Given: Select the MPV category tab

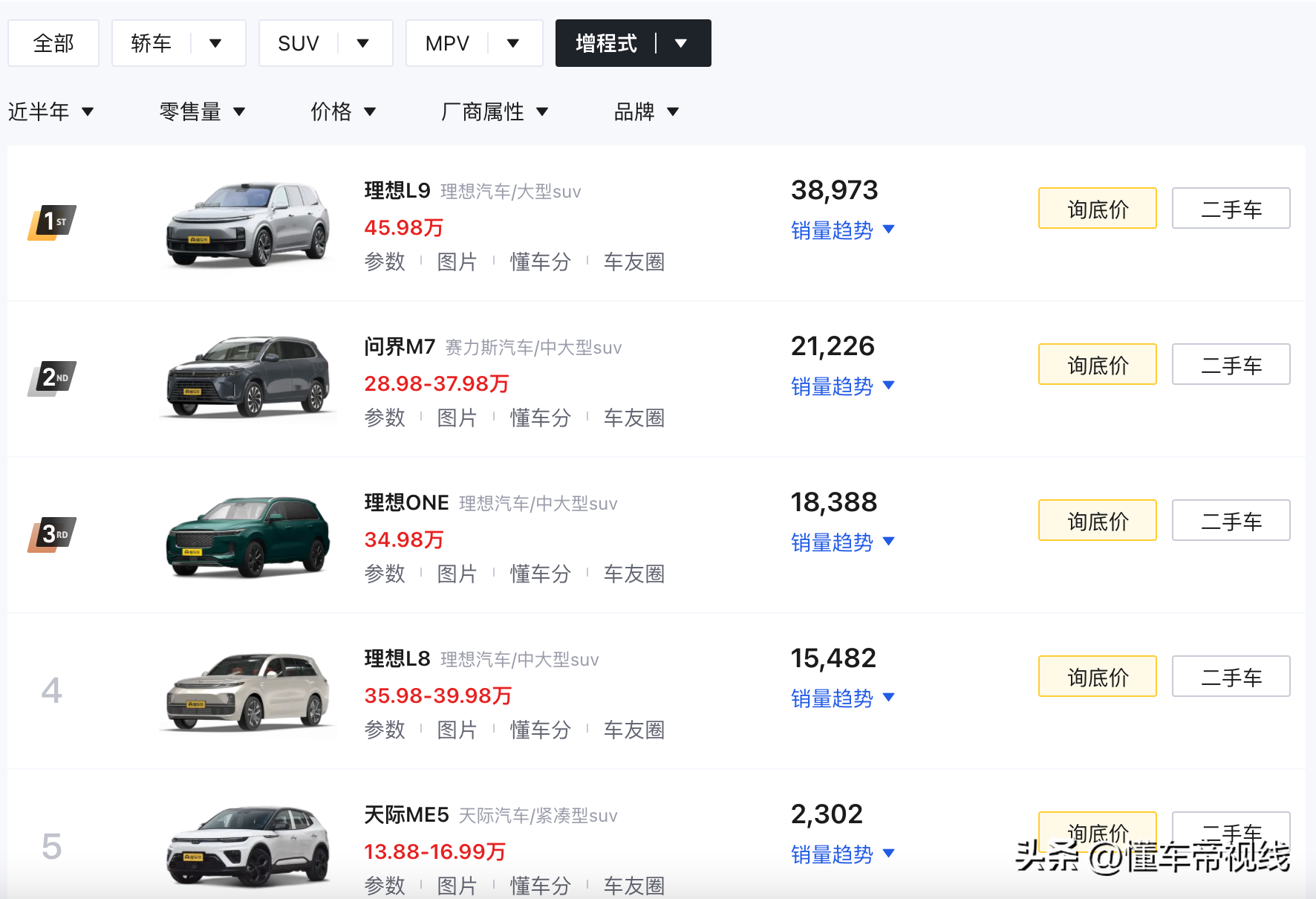Looking at the screenshot, I should (x=447, y=43).
